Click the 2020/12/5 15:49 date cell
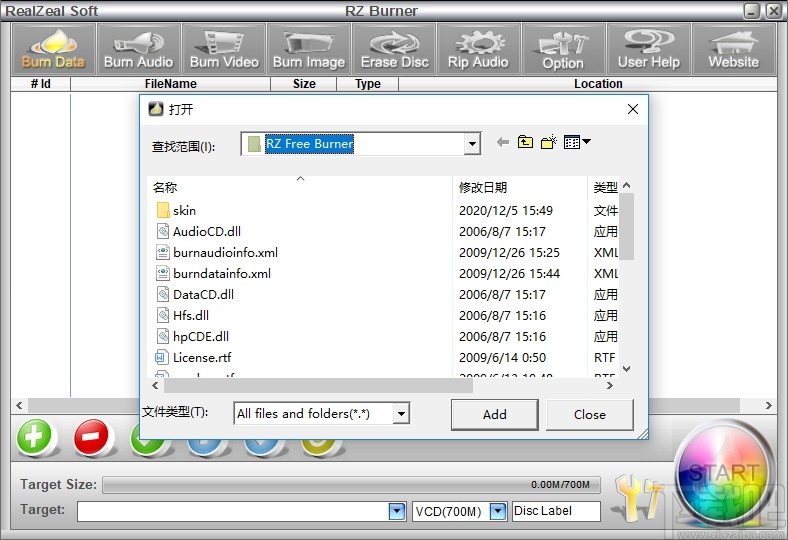 (x=506, y=210)
